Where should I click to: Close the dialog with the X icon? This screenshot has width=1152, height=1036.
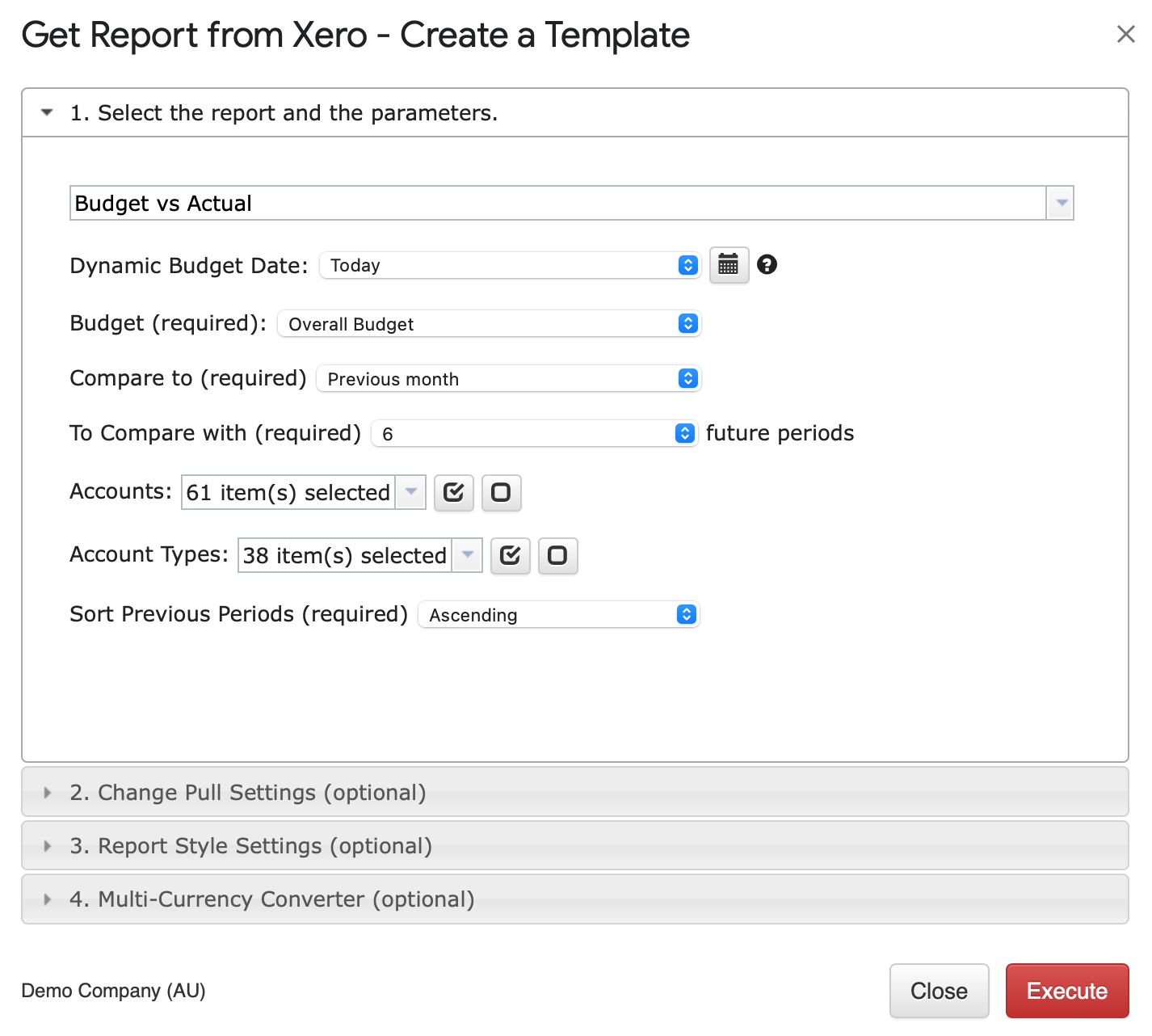pos(1125,34)
